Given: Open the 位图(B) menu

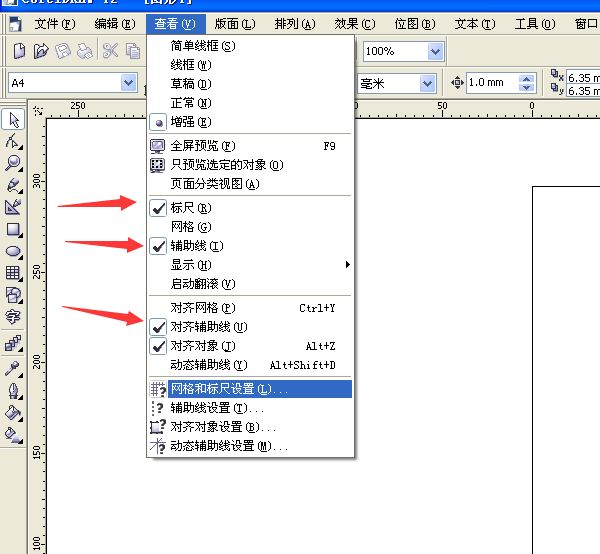Looking at the screenshot, I should [415, 24].
